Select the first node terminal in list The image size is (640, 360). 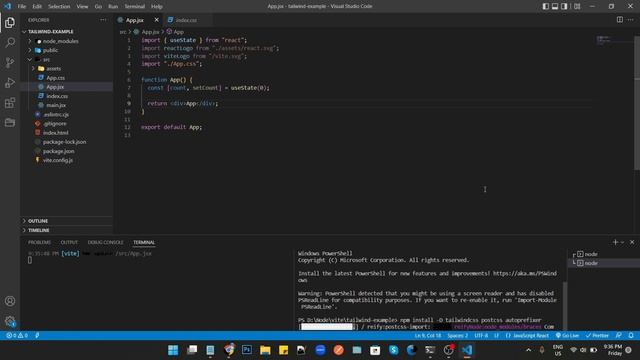click(604, 254)
